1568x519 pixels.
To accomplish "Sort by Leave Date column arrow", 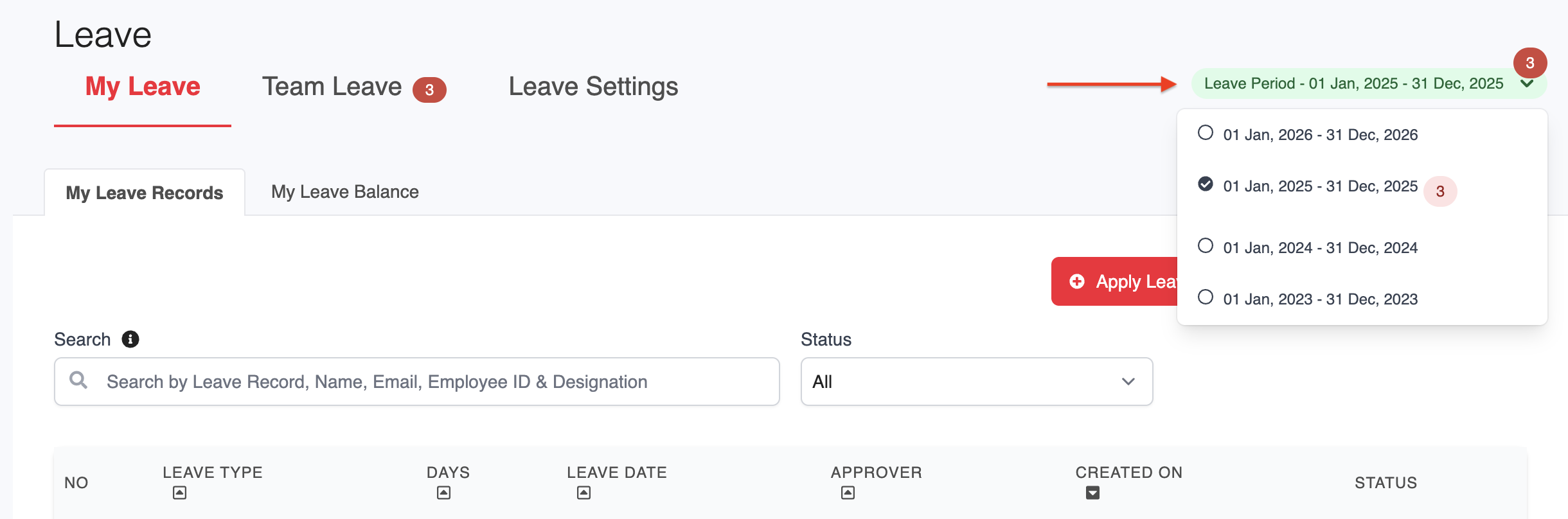I will (584, 493).
